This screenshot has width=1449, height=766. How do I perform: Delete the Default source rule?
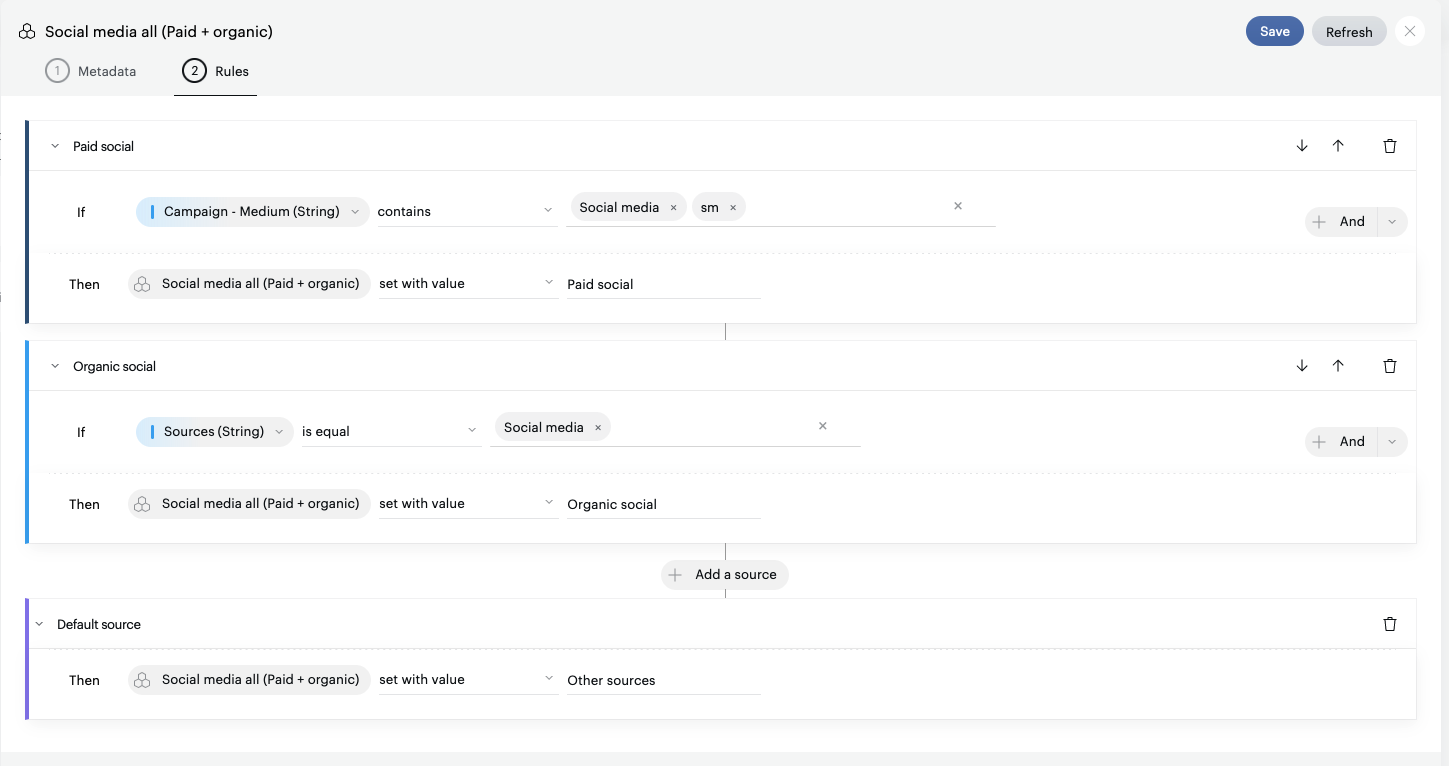click(x=1390, y=623)
